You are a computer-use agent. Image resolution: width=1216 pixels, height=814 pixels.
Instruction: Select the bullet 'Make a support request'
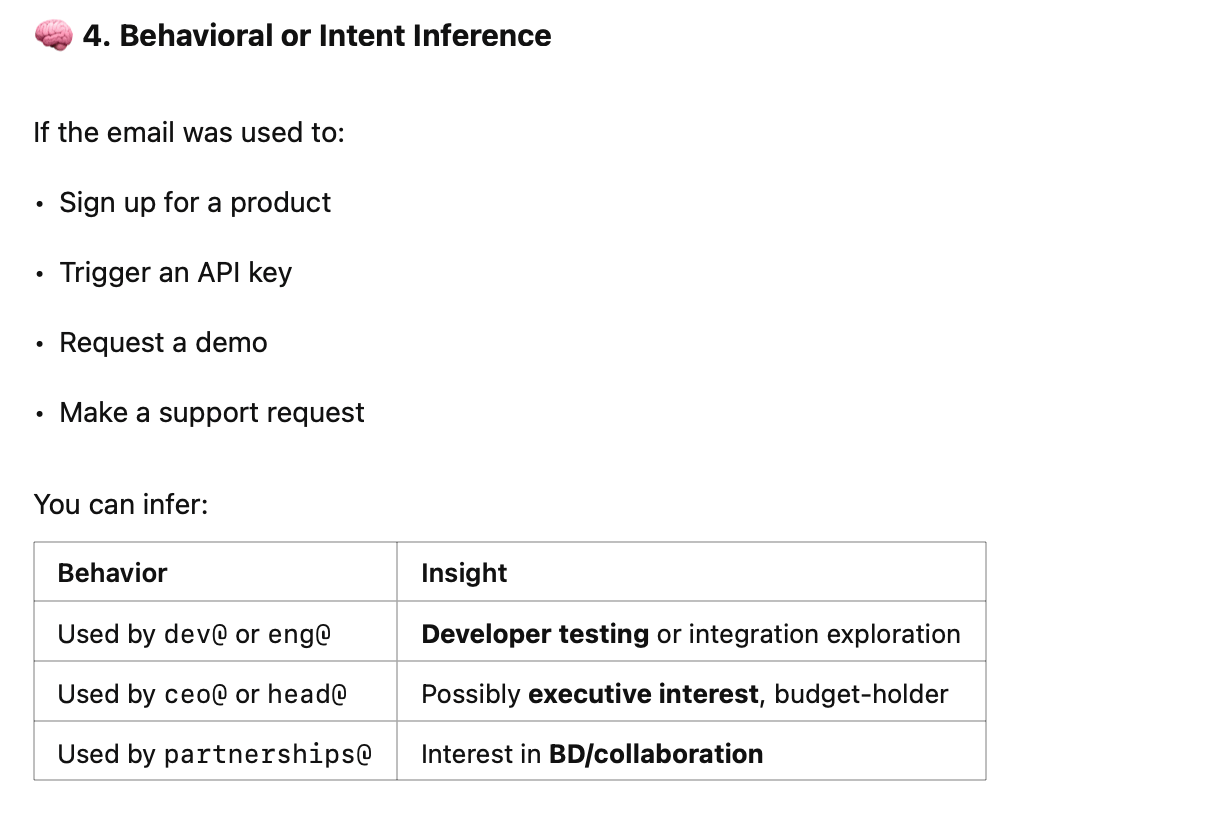pos(212,412)
